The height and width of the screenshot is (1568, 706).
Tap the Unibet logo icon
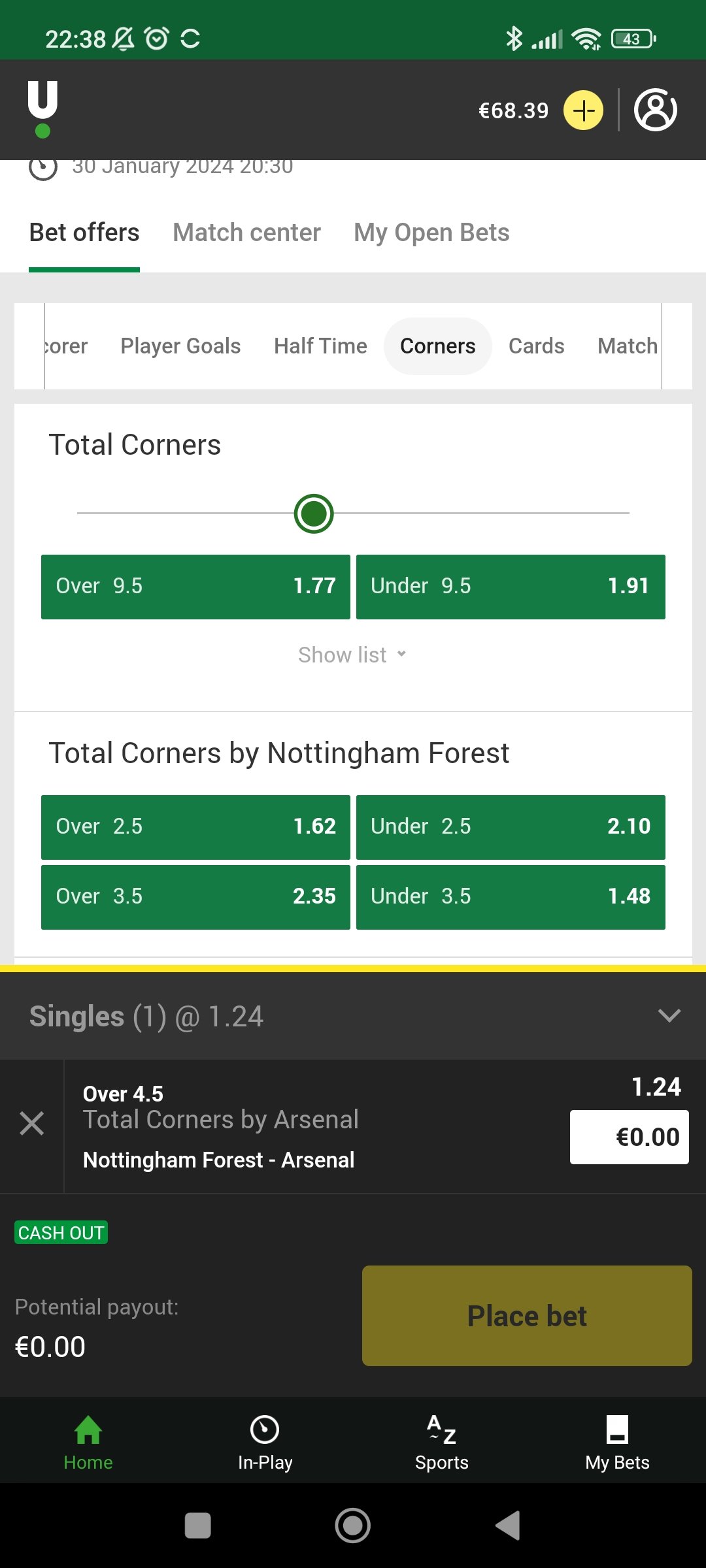(42, 109)
